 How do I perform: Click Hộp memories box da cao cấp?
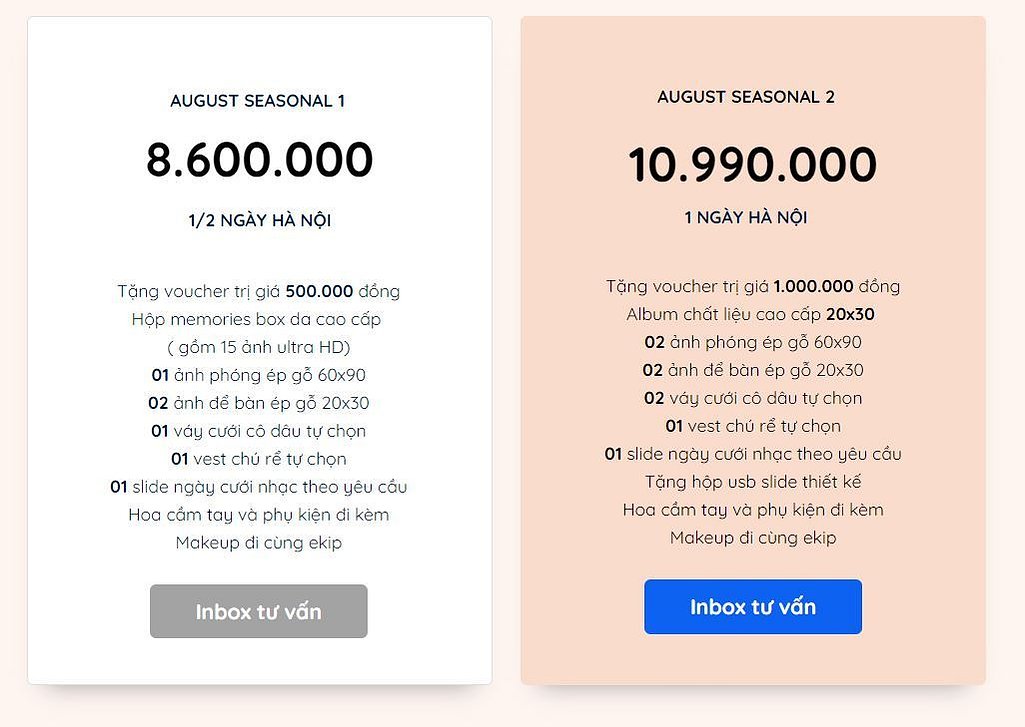(x=256, y=319)
